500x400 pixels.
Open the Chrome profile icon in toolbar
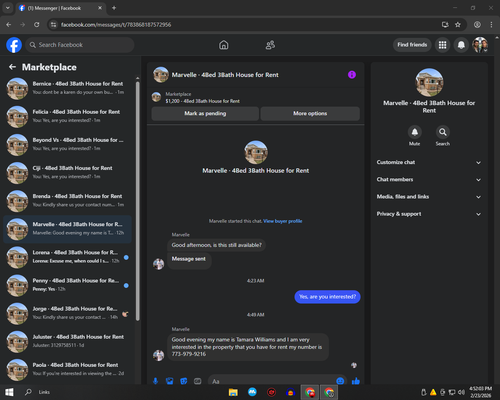coord(477,25)
